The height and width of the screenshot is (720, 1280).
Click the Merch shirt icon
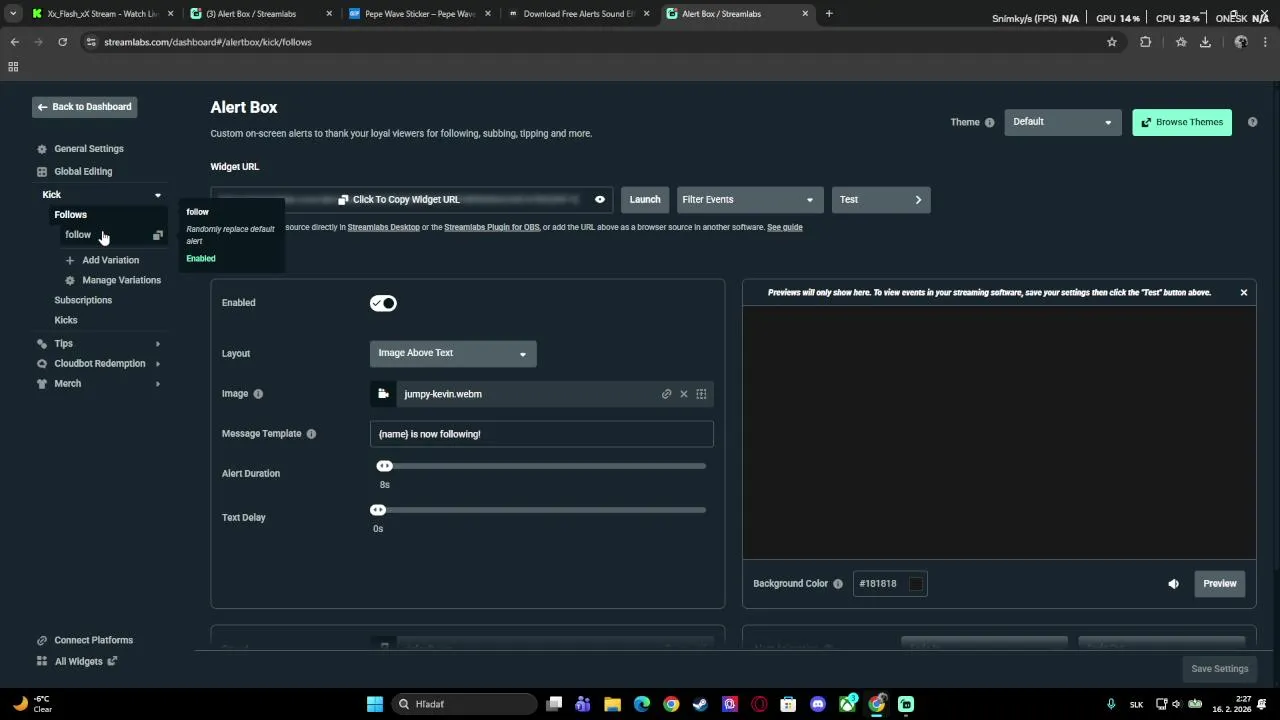click(x=42, y=384)
